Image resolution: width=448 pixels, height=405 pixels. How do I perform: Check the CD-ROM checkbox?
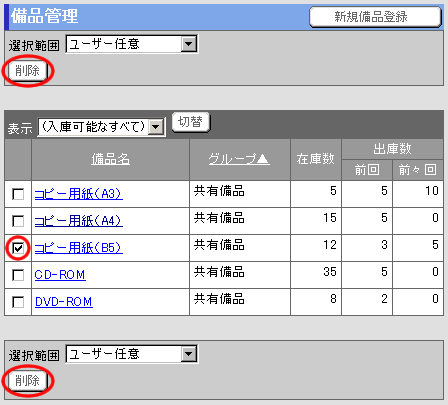(18, 275)
